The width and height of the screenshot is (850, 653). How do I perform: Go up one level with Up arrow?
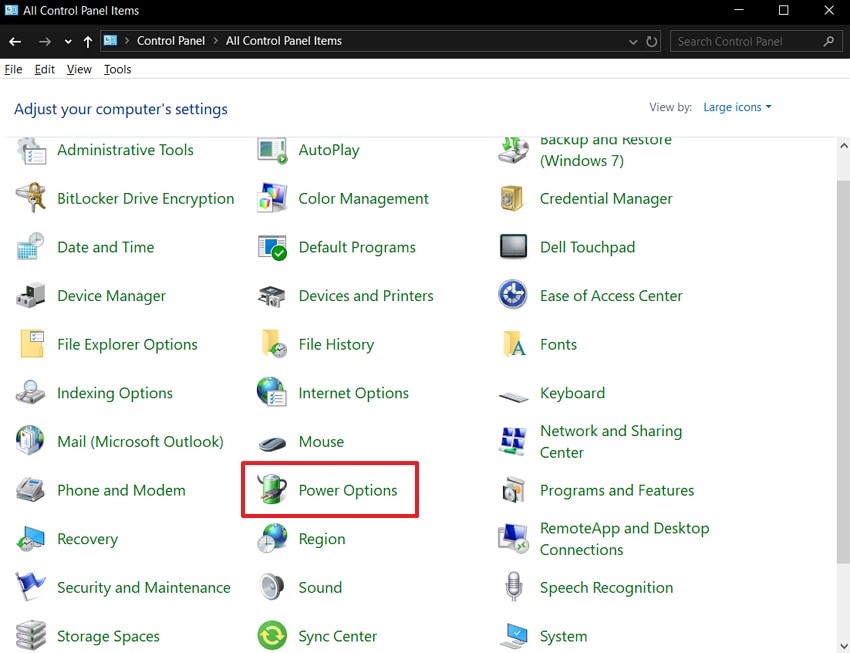click(88, 41)
